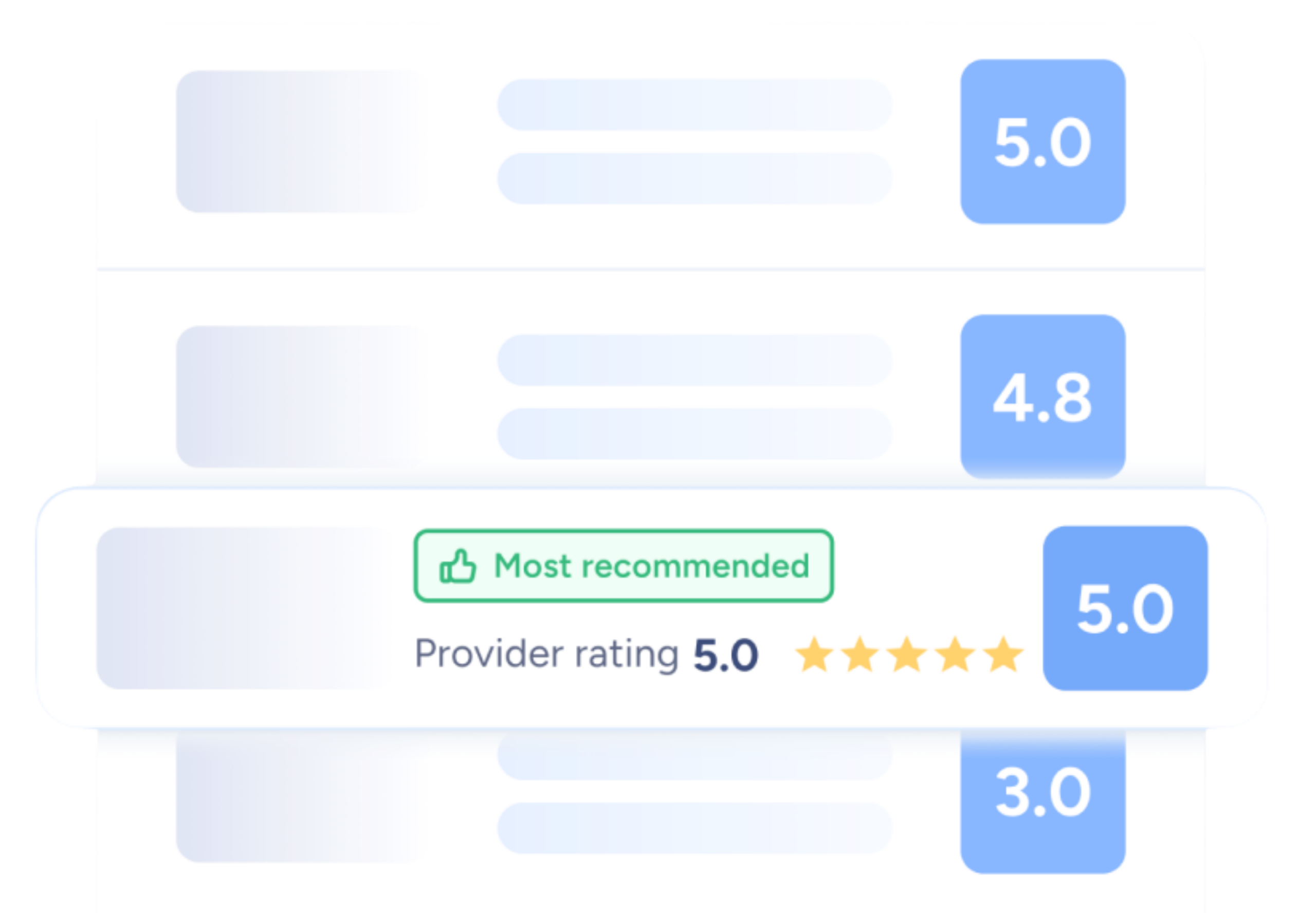
Task: Click the blue 5.0 badge in recommended card
Action: (x=1125, y=608)
